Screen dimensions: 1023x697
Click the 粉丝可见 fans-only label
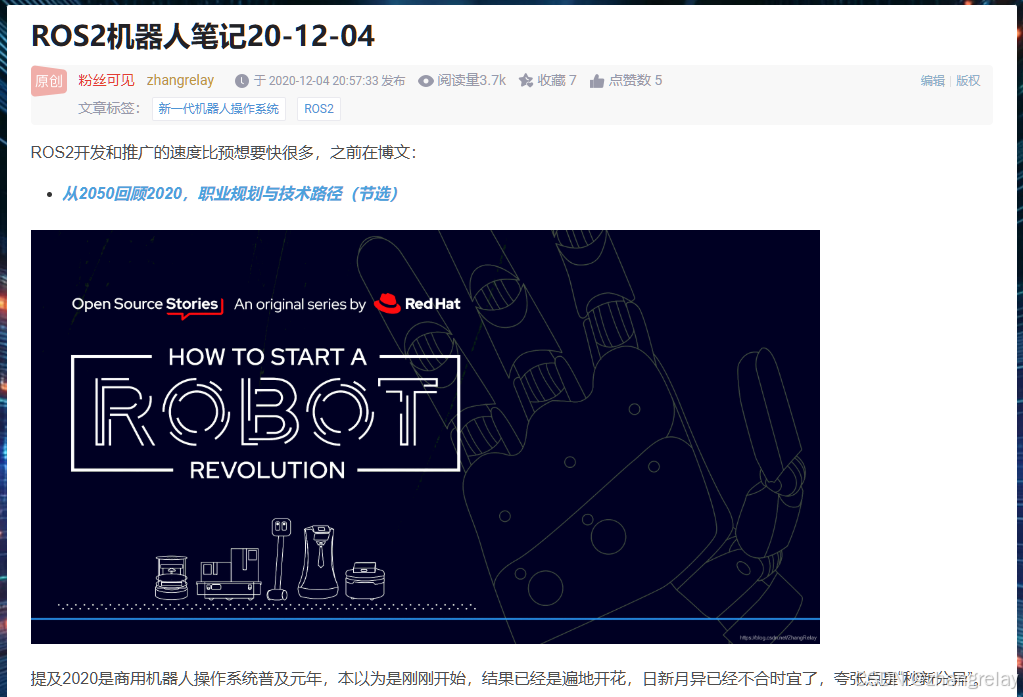click(106, 80)
